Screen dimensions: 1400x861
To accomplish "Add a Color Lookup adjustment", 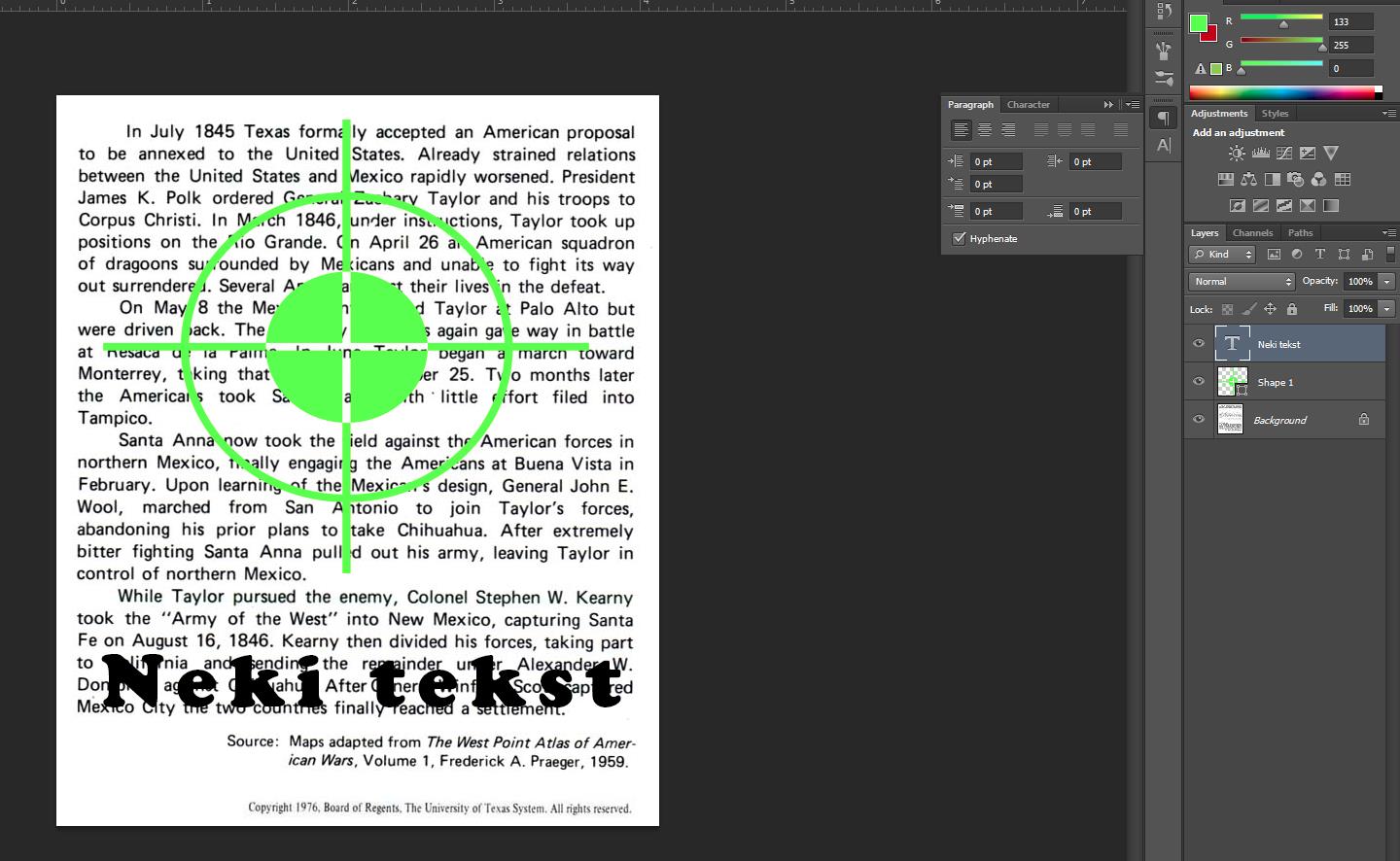I will coord(1343,179).
